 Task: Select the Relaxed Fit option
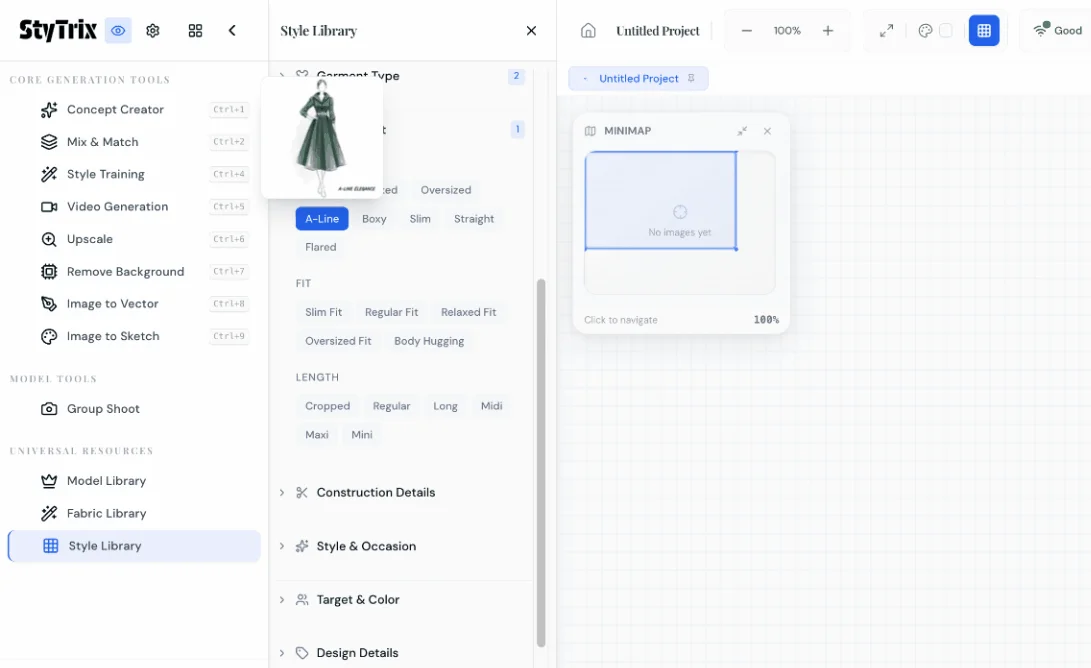point(468,313)
